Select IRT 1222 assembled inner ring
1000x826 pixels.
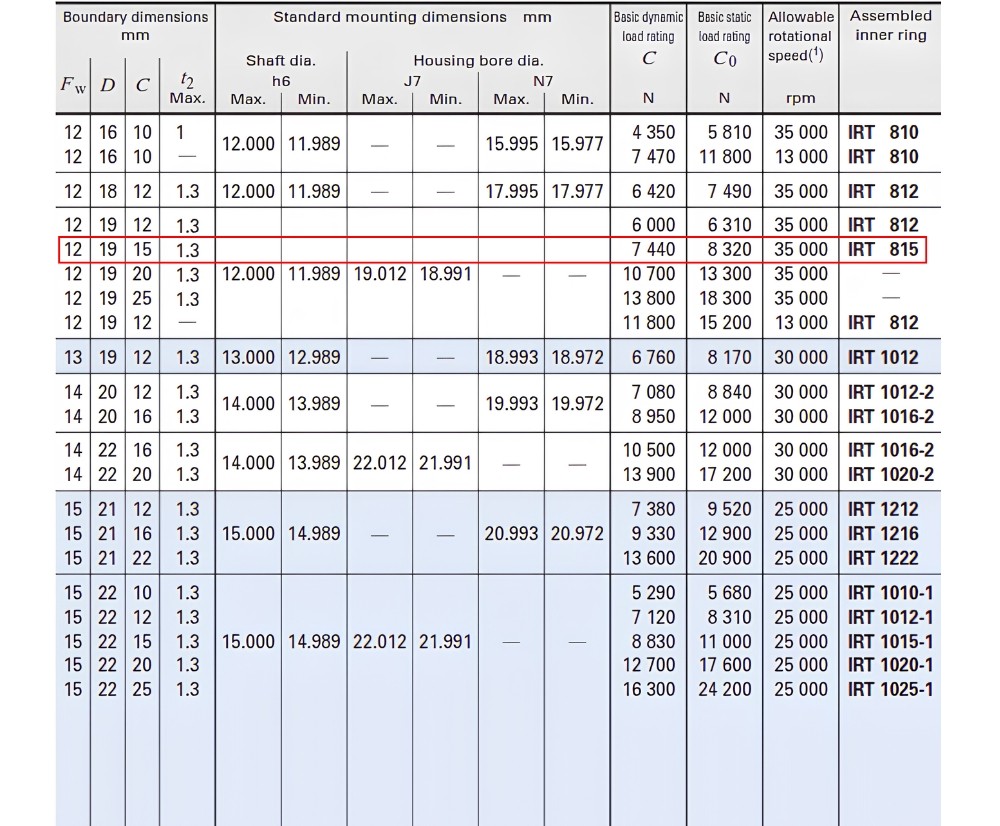pos(883,558)
